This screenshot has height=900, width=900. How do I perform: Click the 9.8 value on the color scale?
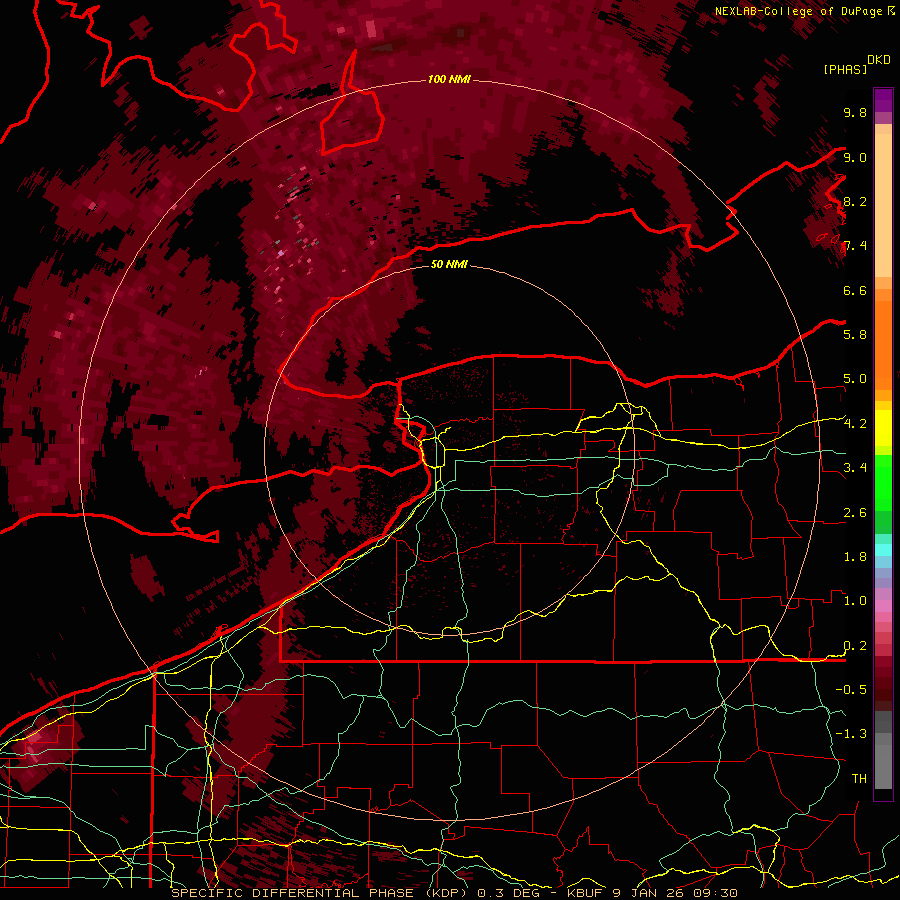855,112
